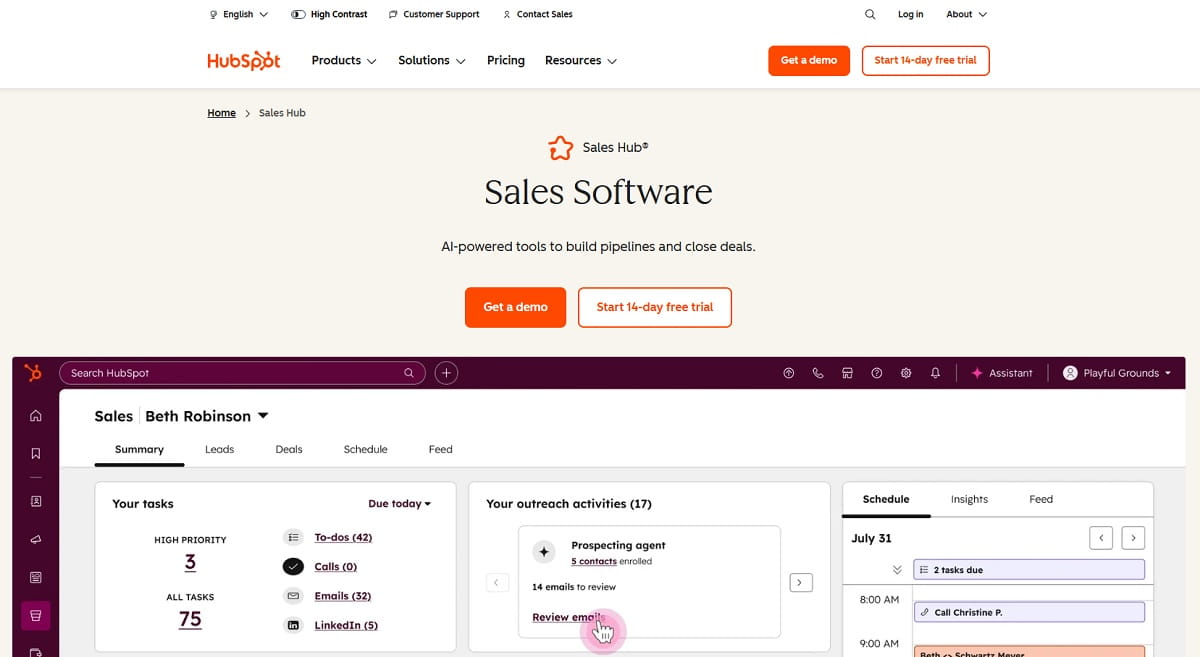Open the Contacts (CRM) icon in the sidebar
The image size is (1200, 657).
coord(36,500)
